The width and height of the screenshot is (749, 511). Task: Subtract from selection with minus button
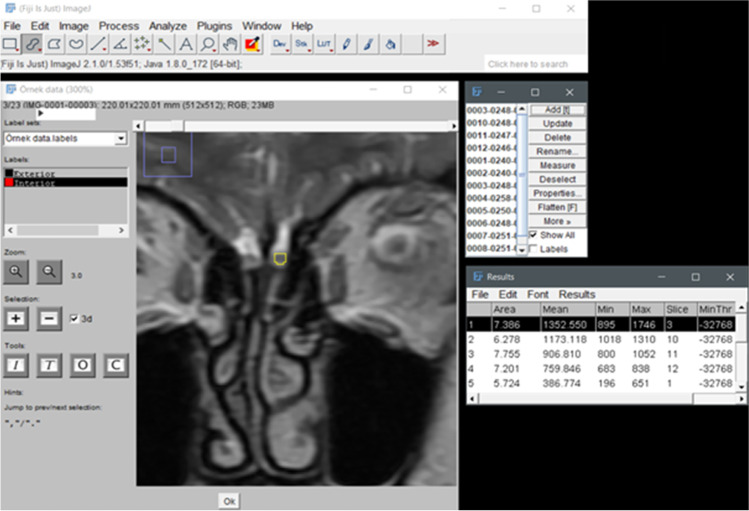coord(49,319)
